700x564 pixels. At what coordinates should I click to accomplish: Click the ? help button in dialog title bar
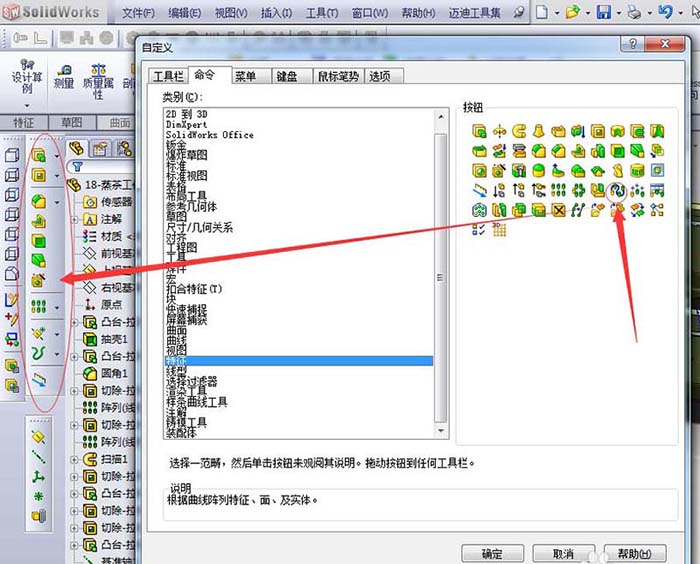(x=633, y=44)
